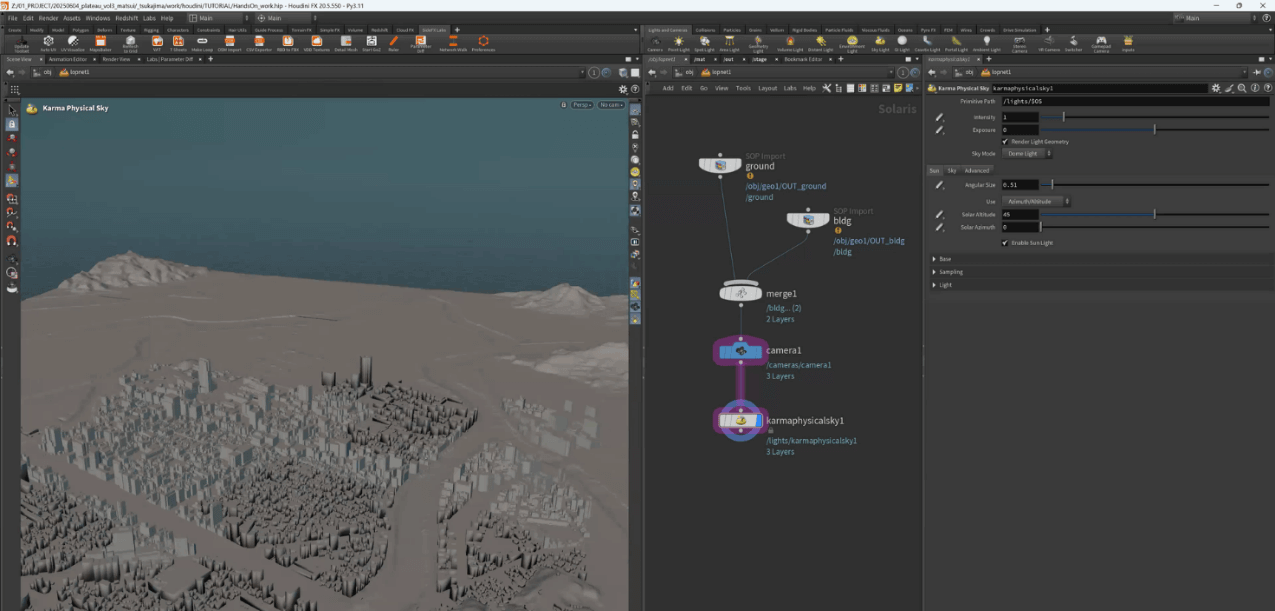Open the Sky Mode dropdown
Screen dimensions: 1275x611
[x=1027, y=154]
